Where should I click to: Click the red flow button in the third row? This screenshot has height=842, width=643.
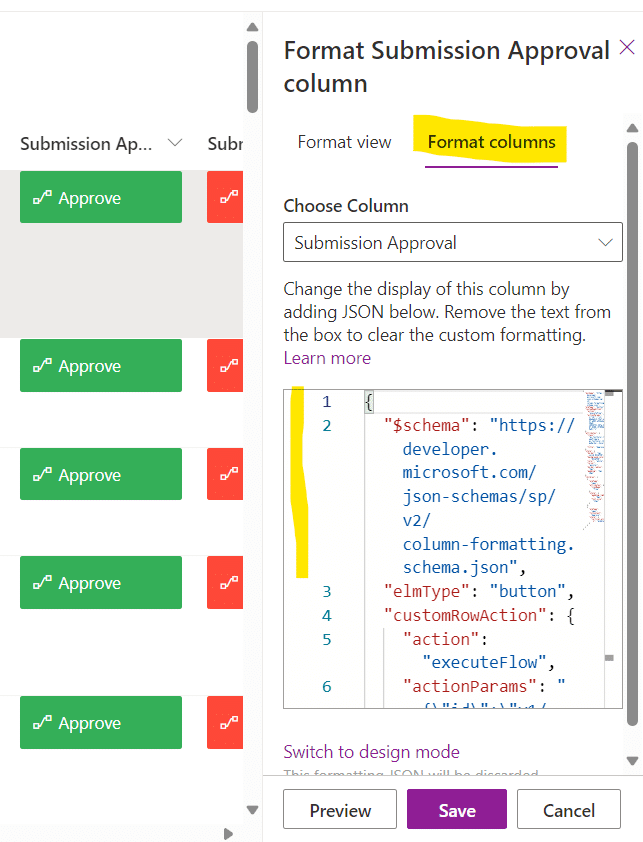tap(224, 474)
